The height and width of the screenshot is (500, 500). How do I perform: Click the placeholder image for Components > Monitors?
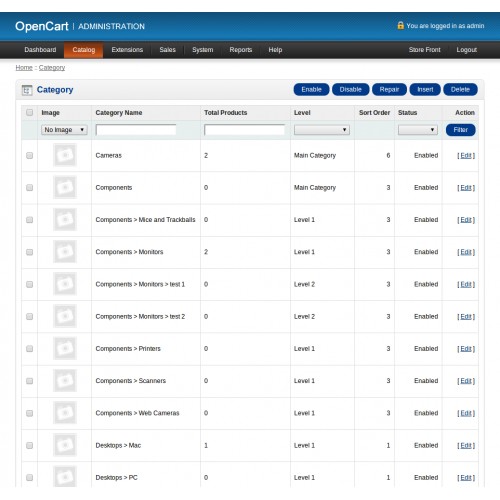(65, 252)
